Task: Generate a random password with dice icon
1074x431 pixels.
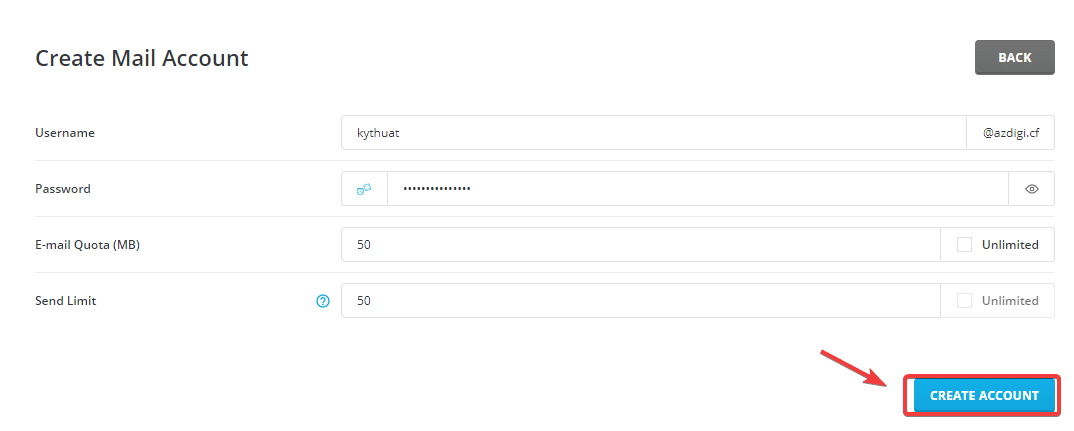Action: point(364,188)
